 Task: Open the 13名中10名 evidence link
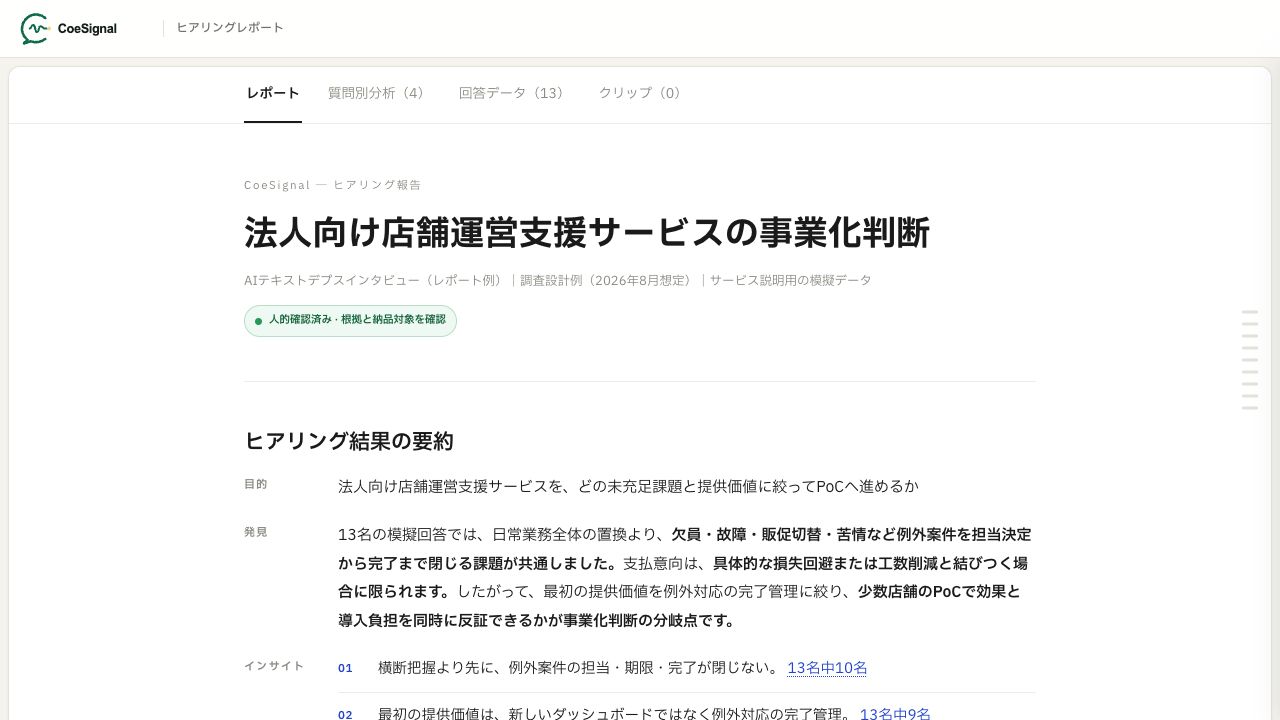tap(827, 668)
